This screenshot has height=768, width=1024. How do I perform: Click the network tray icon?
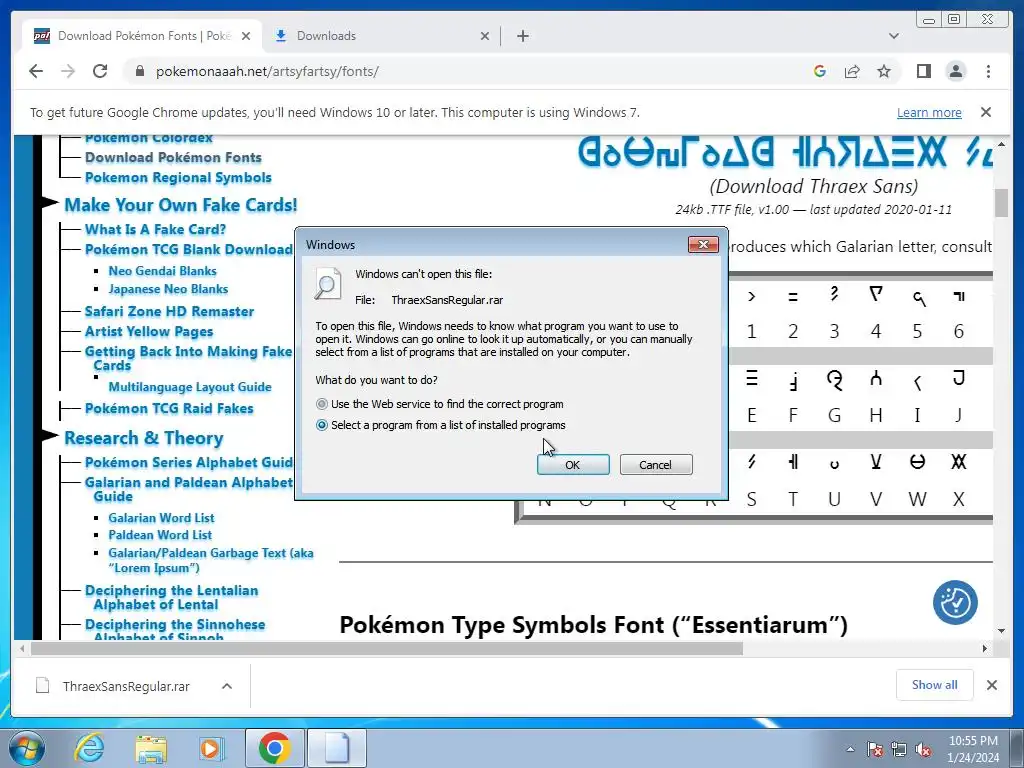[899, 749]
